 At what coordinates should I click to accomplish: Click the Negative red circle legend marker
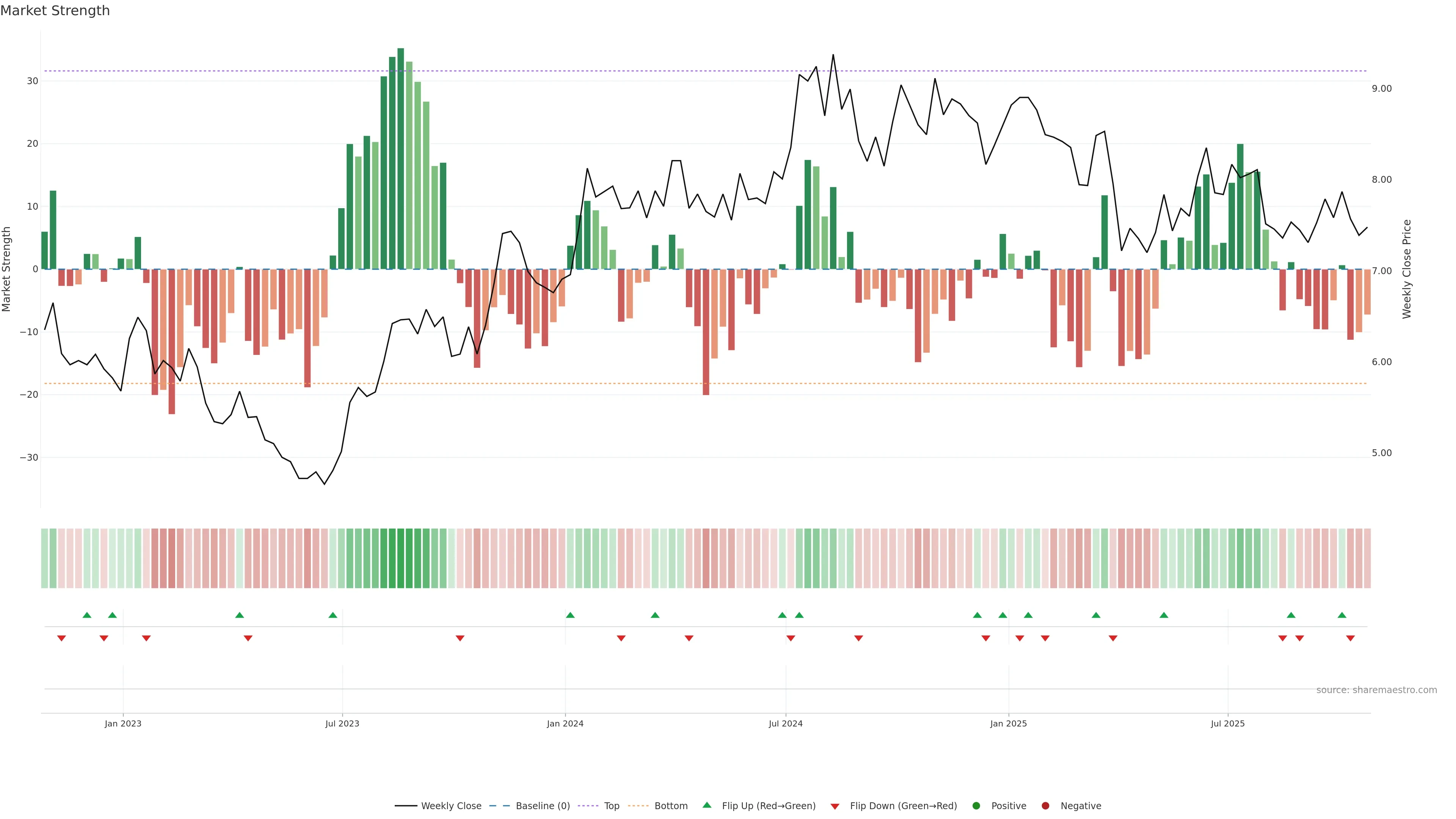click(x=1045, y=806)
